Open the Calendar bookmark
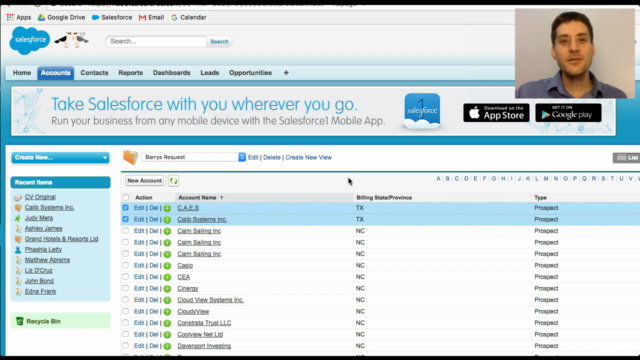Screen dimensions: 640x360 pyautogui.click(x=189, y=17)
